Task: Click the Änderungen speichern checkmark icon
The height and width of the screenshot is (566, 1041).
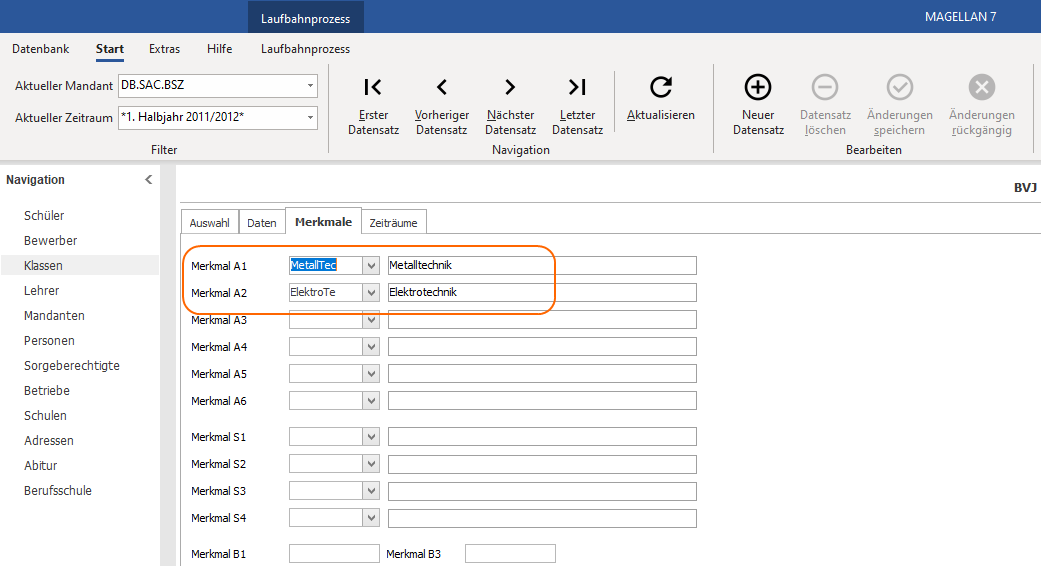Action: pyautogui.click(x=900, y=87)
